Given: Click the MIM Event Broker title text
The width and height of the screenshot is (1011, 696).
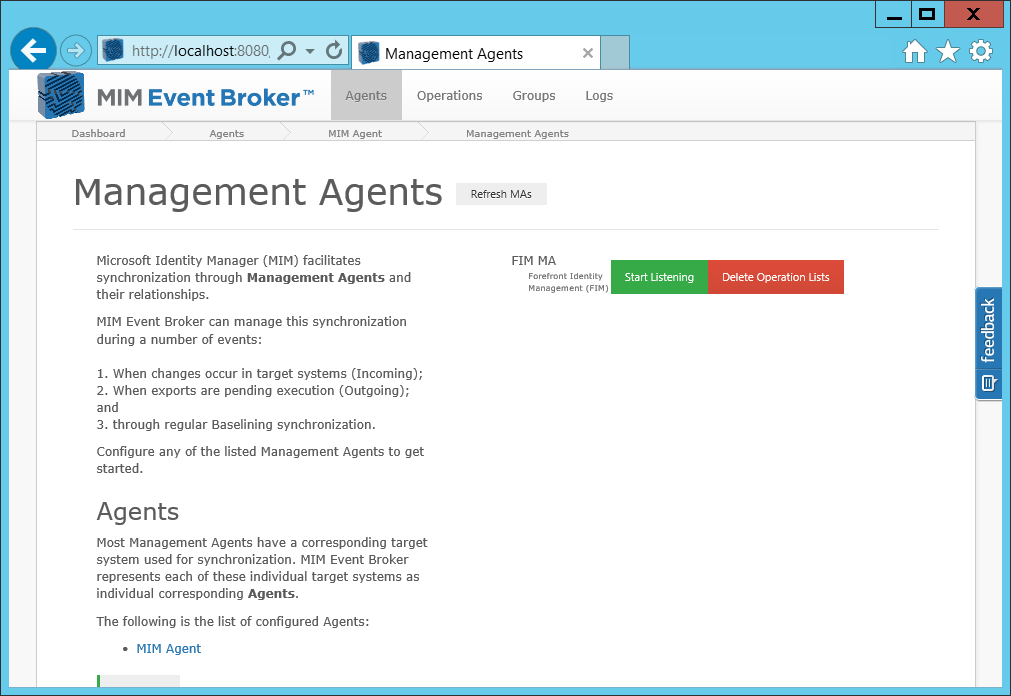Looking at the screenshot, I should pyautogui.click(x=205, y=97).
